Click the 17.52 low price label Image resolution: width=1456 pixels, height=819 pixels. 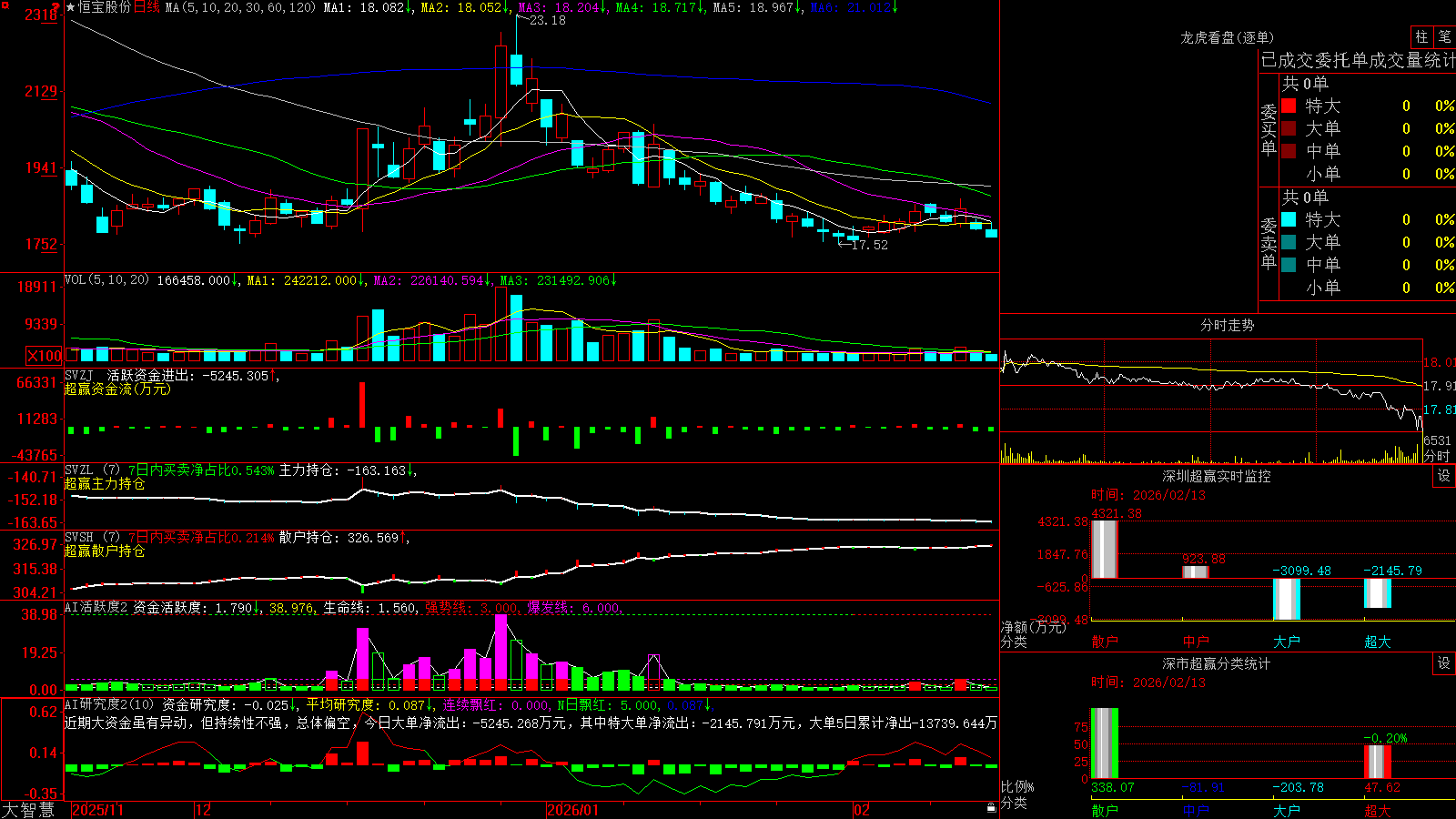(x=869, y=245)
